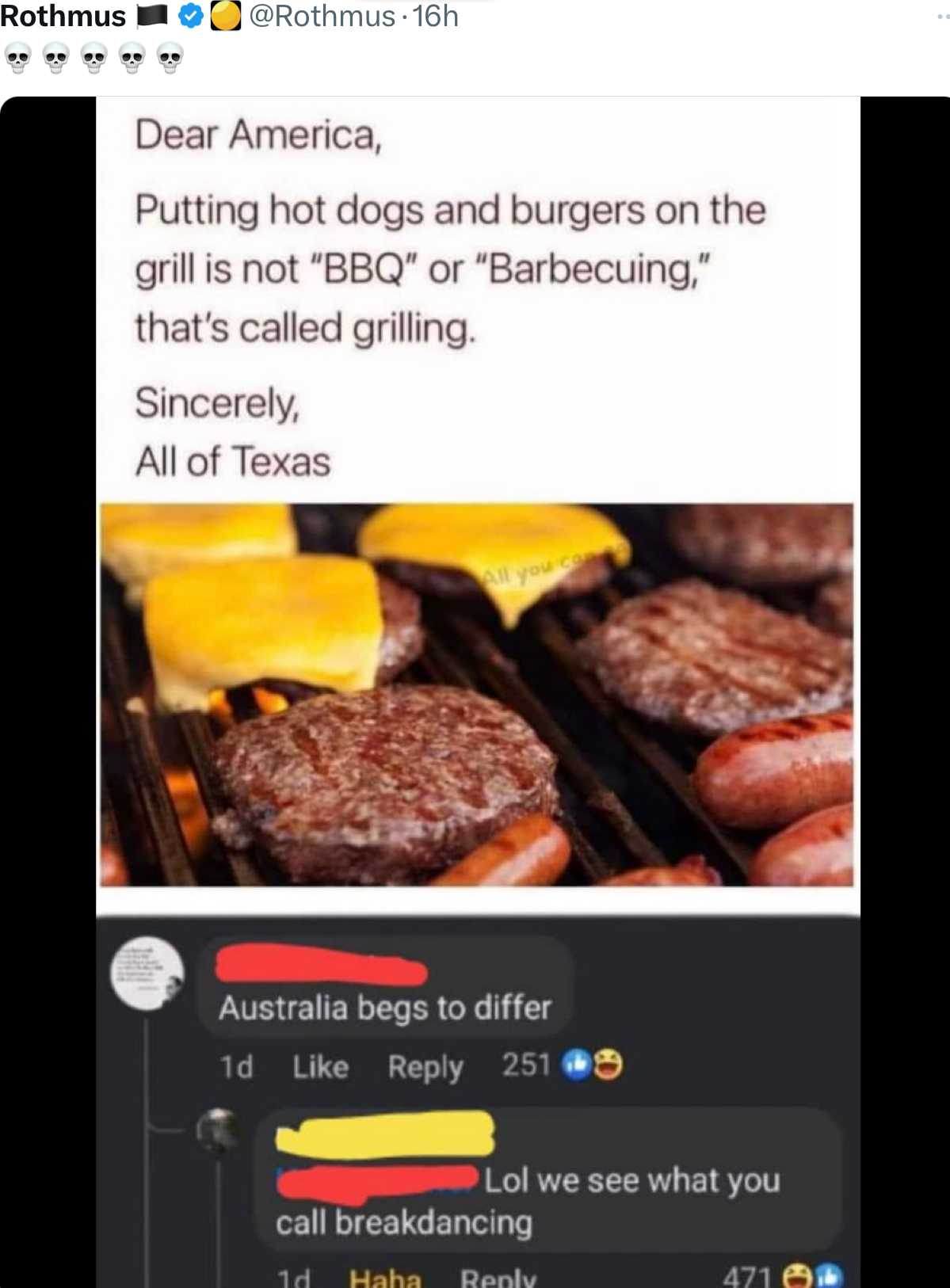Reply to Australia begs to differ comment
Screen dimensions: 950x1288
[x=425, y=1068]
